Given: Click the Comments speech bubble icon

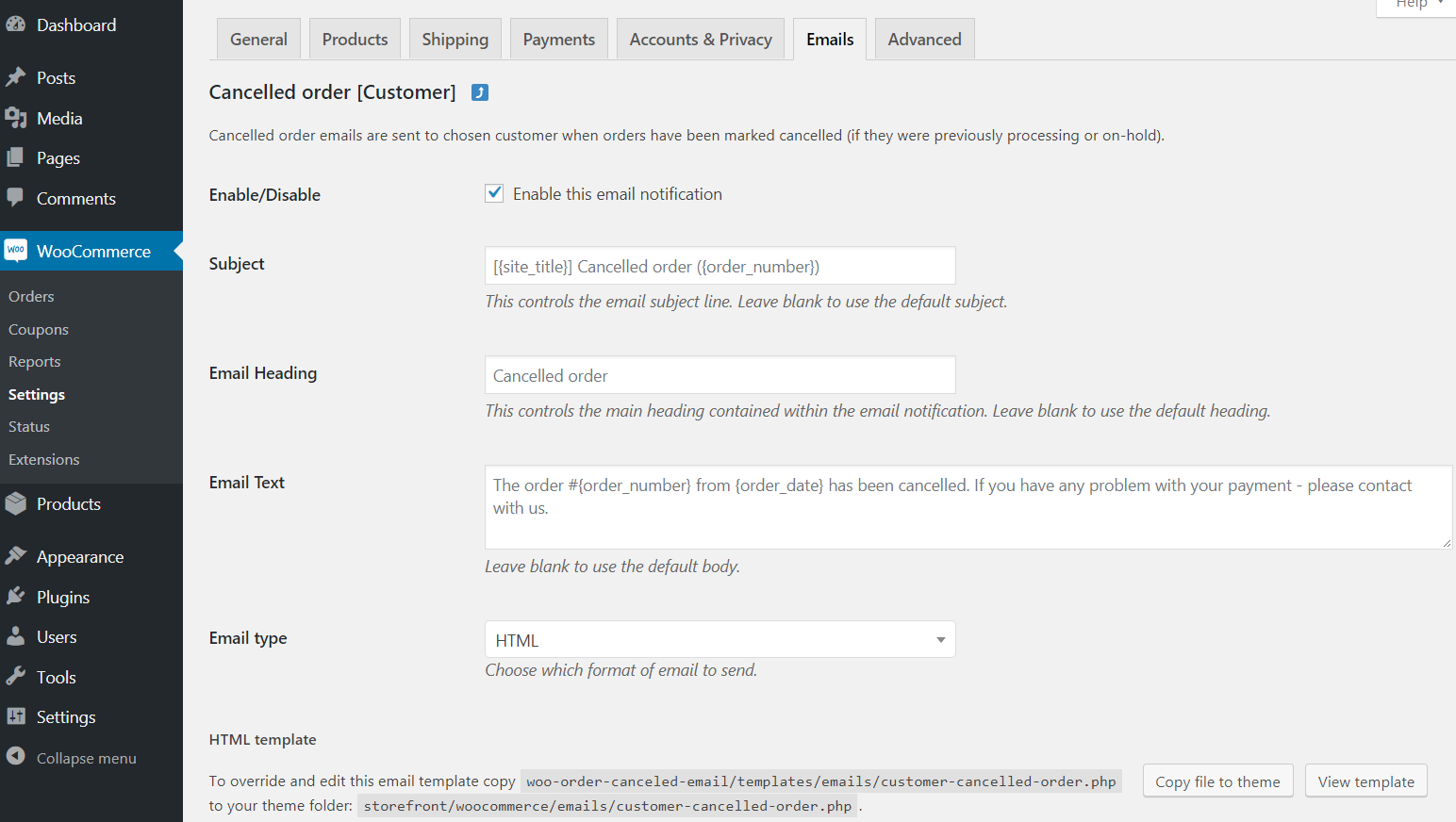Looking at the screenshot, I should pos(15,198).
